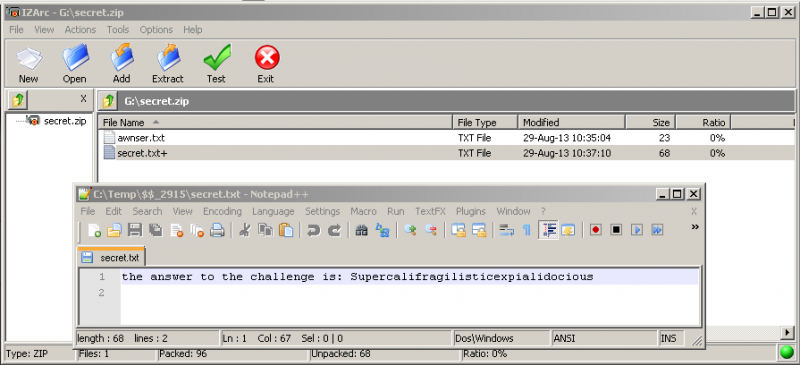Open the IZArc Tools menu
This screenshot has width=800, height=365.
tap(118, 30)
